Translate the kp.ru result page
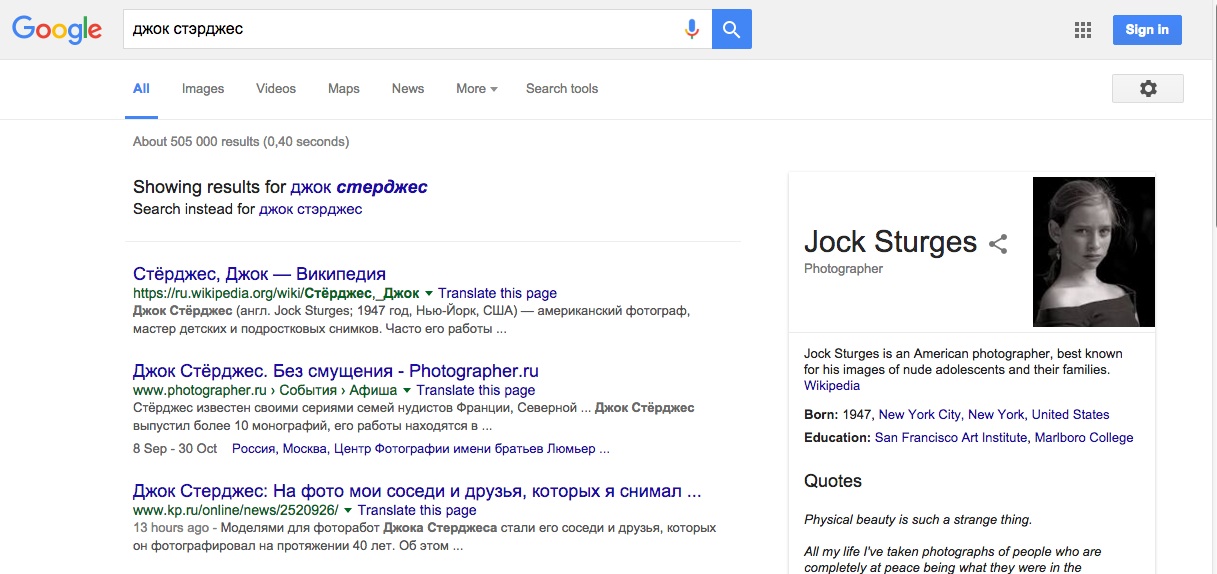Viewport: 1217px width, 574px height. pyautogui.click(x=417, y=510)
